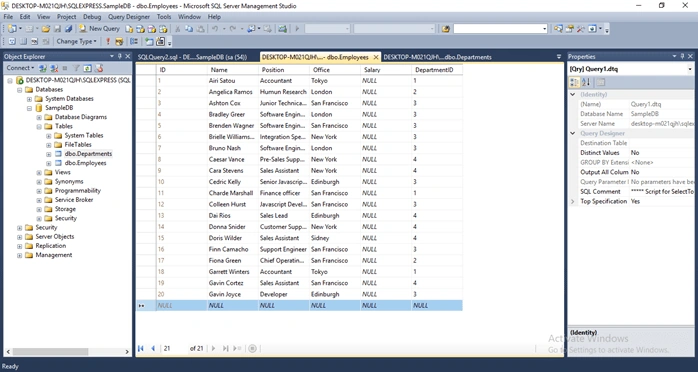The height and width of the screenshot is (372, 698).
Task: Click the Add Group By icon
Action: (x=134, y=41)
